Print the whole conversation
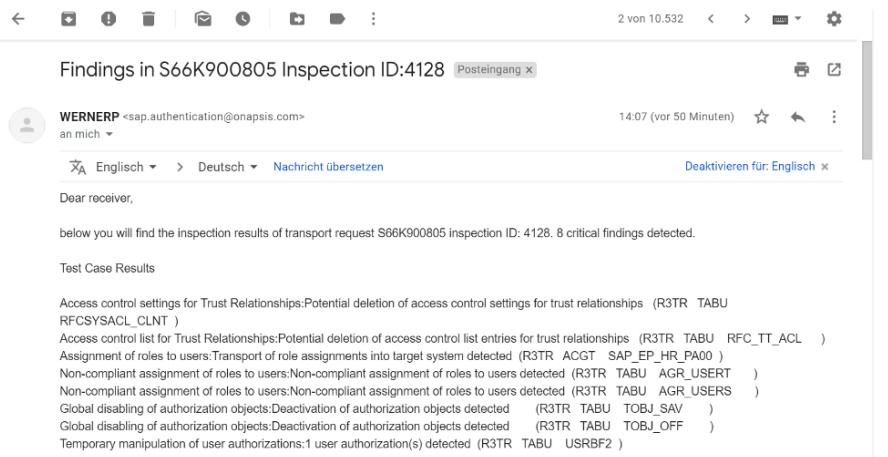Screen dimensions: 888x457 pyautogui.click(x=800, y=70)
